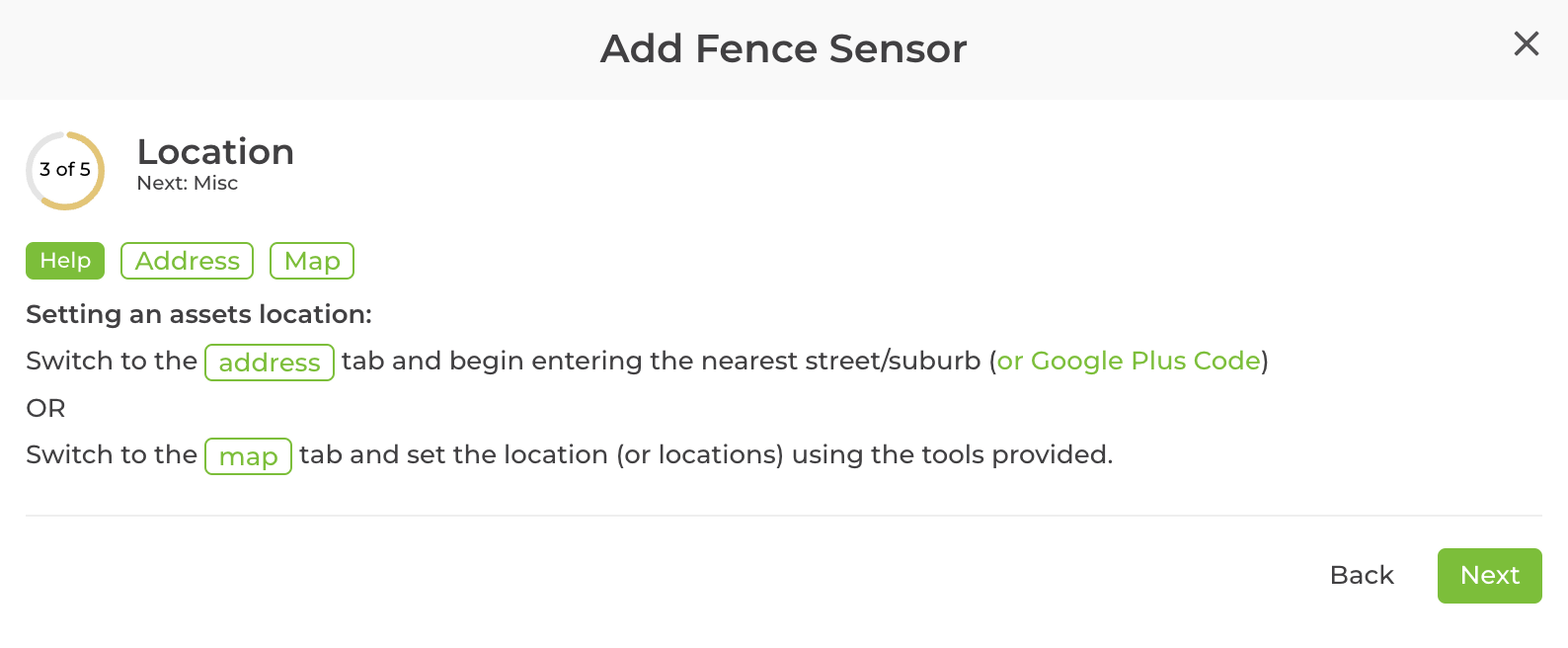
Task: Click the Add Fence Sensor title
Action: [783, 48]
